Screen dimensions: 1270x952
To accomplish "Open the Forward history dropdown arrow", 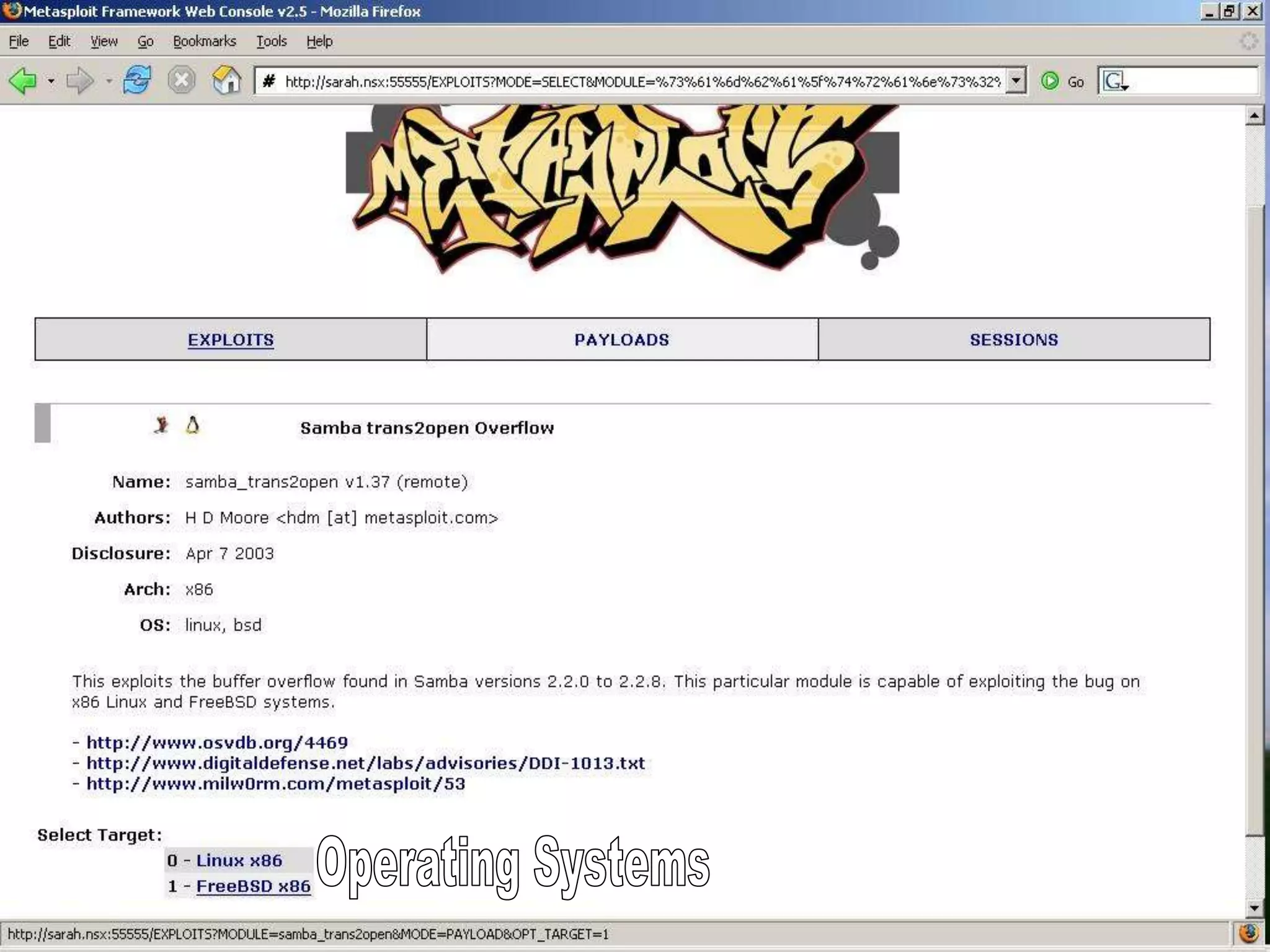I will pos(109,81).
